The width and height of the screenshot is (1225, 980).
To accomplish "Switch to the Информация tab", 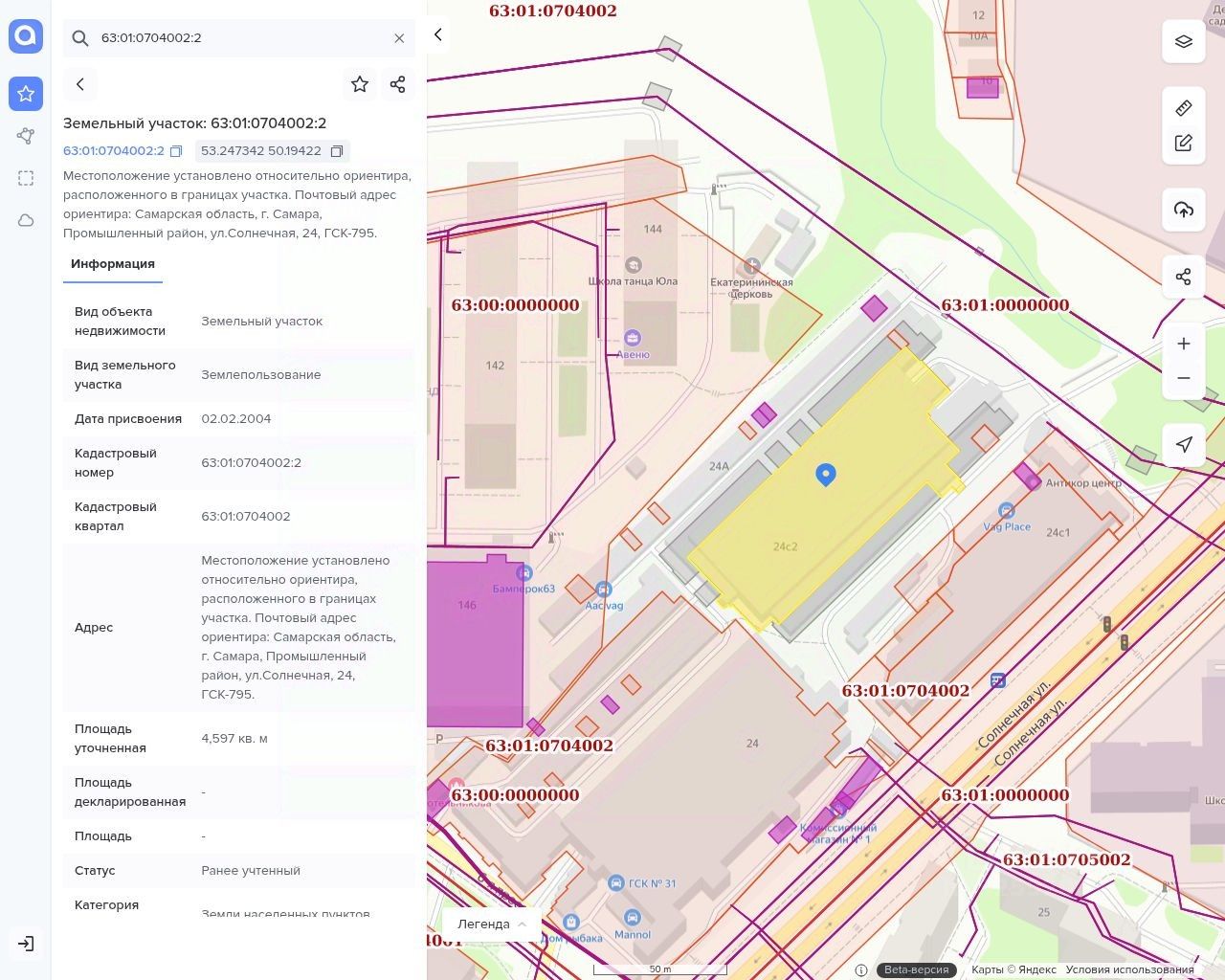I will [113, 264].
